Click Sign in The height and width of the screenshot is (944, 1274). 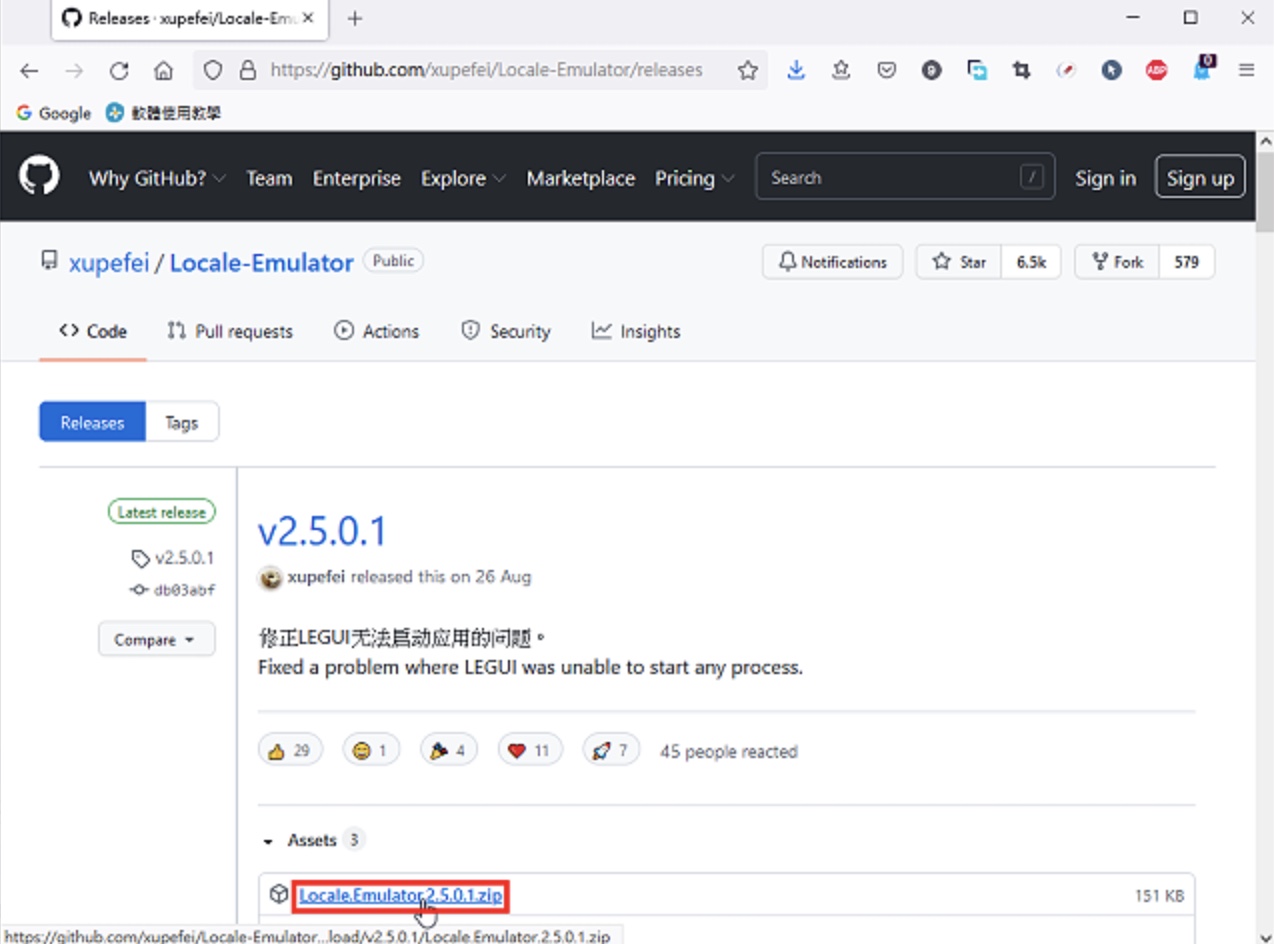click(1105, 178)
